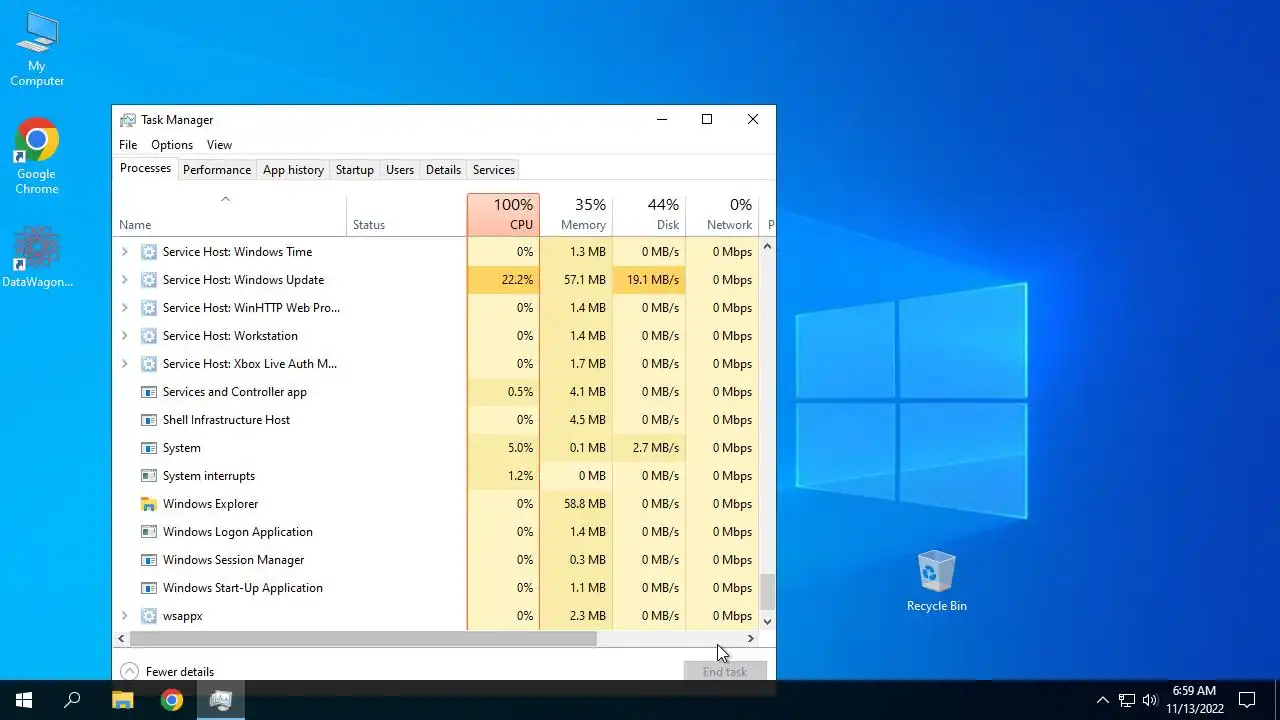Click the Windows Logon Application icon
The height and width of the screenshot is (720, 1280).
(149, 532)
